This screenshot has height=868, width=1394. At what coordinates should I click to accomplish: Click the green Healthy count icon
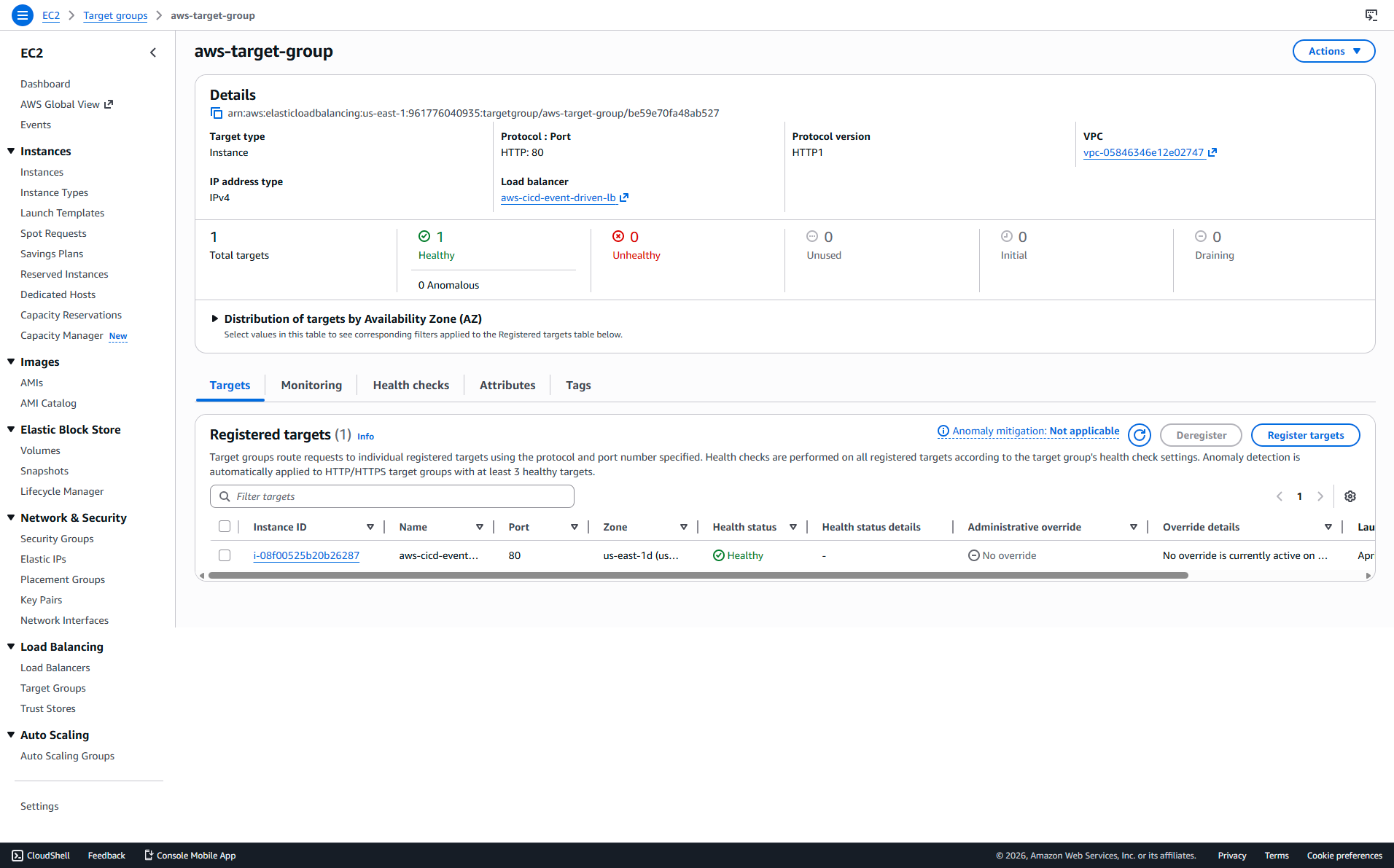pyautogui.click(x=424, y=236)
